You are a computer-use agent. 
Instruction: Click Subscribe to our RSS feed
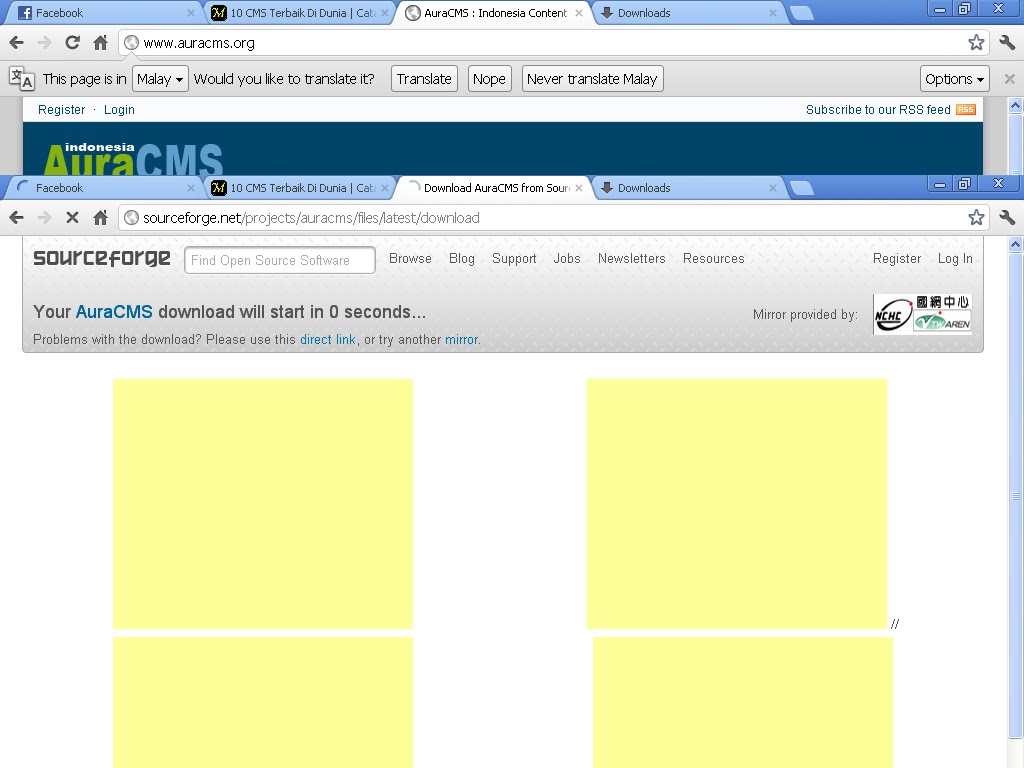(x=878, y=110)
